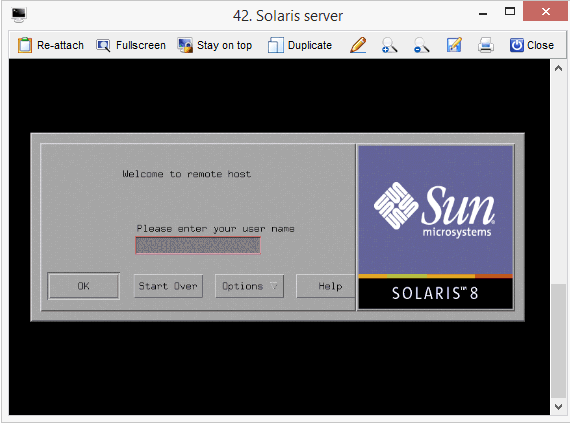Click 'Please enter your user name' label

tap(215, 229)
